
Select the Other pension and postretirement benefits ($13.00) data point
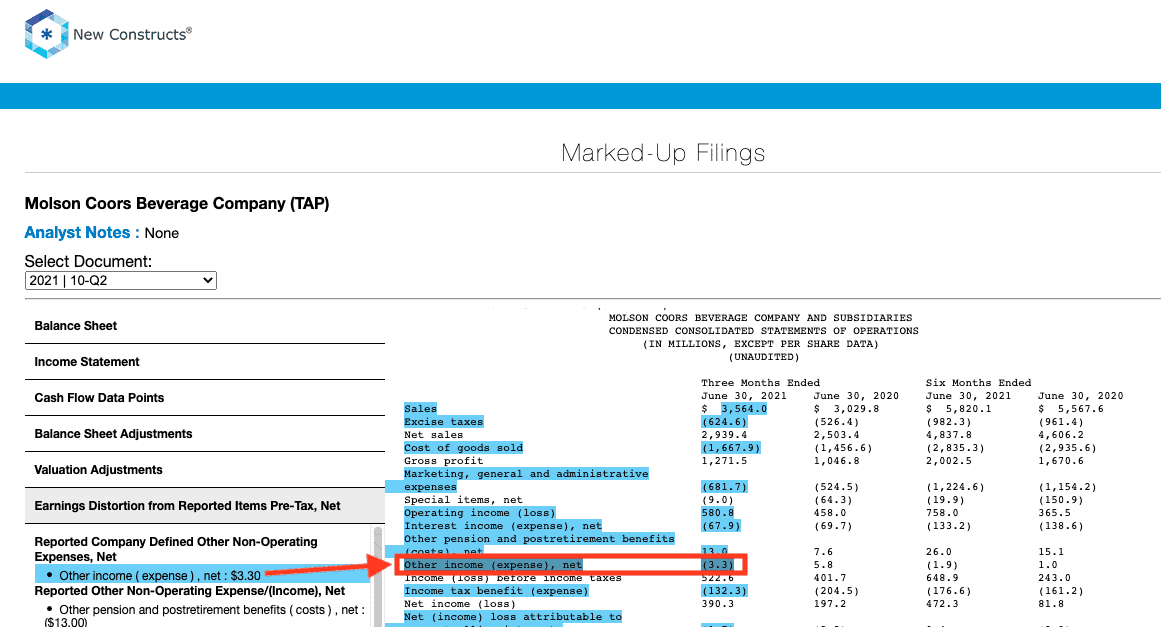[x=204, y=616]
